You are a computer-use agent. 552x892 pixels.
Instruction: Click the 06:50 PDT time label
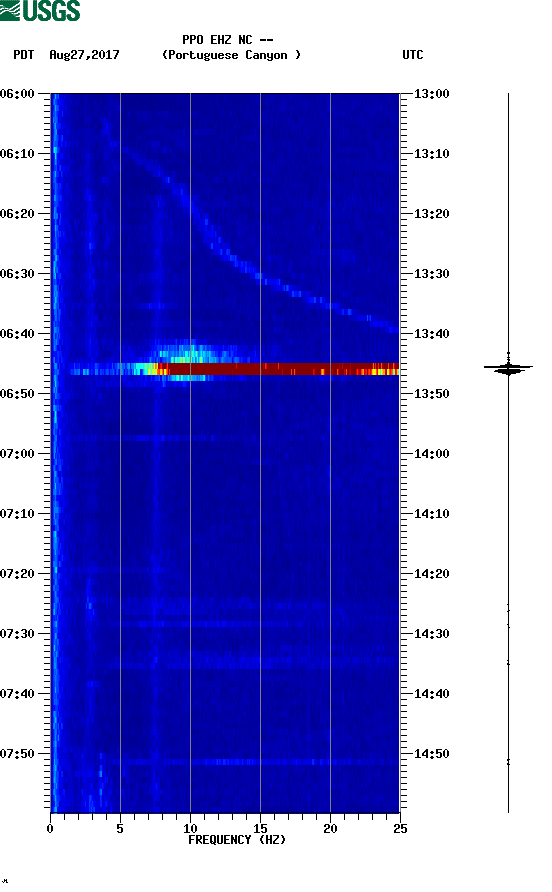17,394
